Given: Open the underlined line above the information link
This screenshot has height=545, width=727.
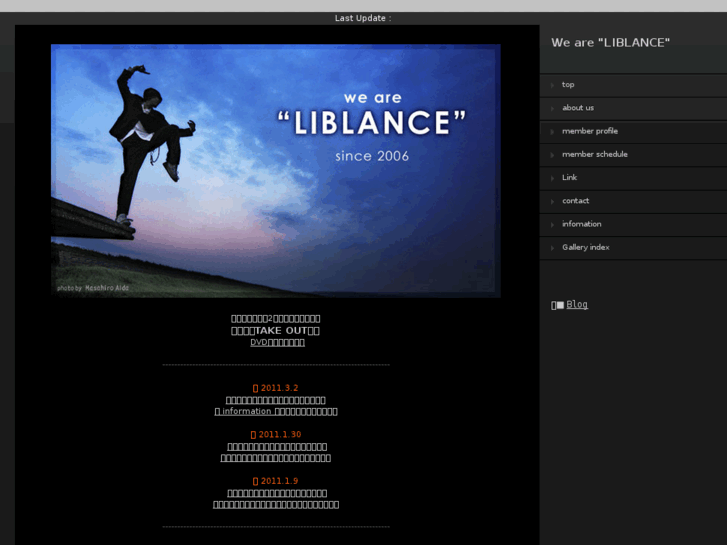Looking at the screenshot, I should (x=276, y=400).
